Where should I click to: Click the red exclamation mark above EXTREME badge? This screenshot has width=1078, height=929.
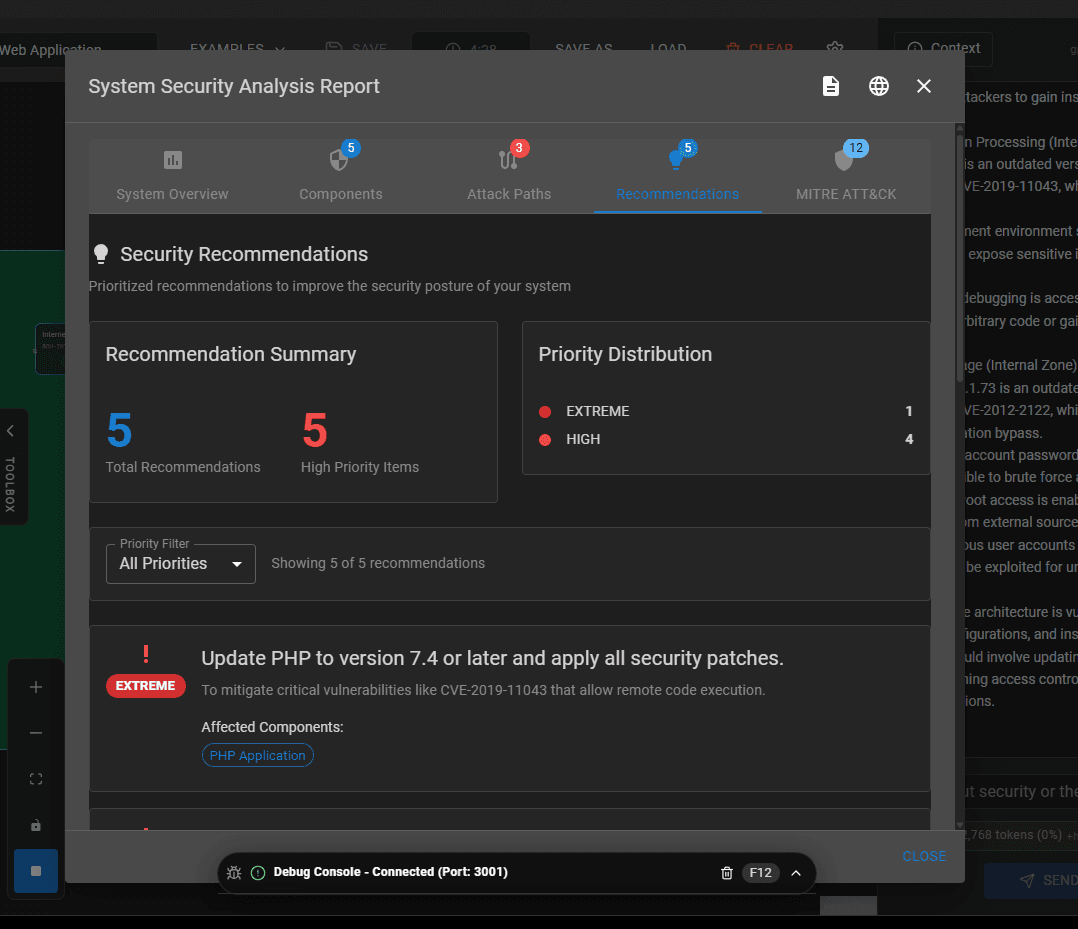[146, 654]
